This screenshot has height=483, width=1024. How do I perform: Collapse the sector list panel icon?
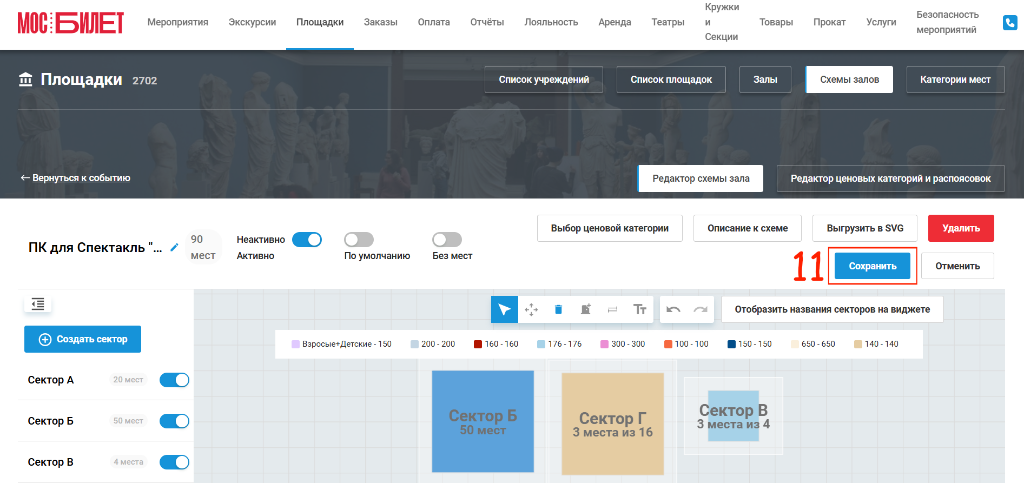tap(38, 304)
